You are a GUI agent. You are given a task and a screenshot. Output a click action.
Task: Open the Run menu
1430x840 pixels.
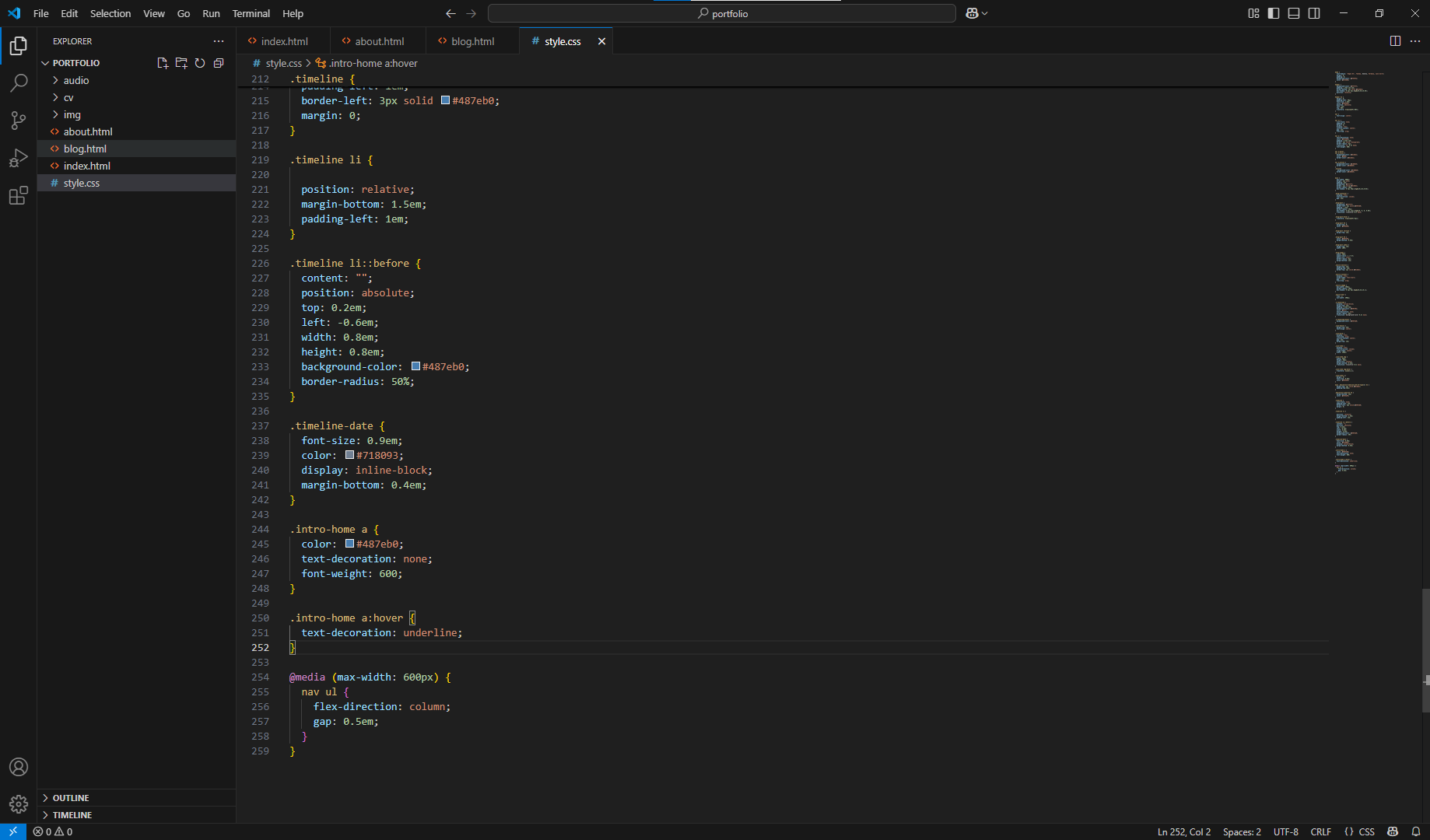pyautogui.click(x=211, y=13)
